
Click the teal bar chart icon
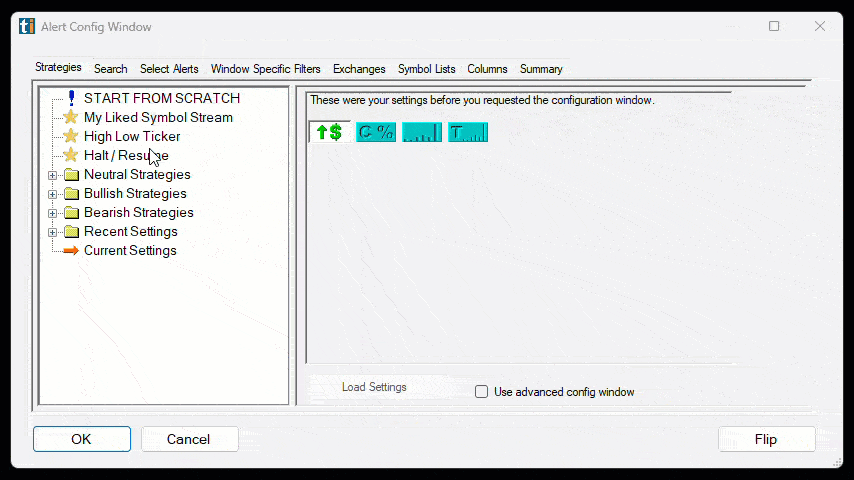422,132
